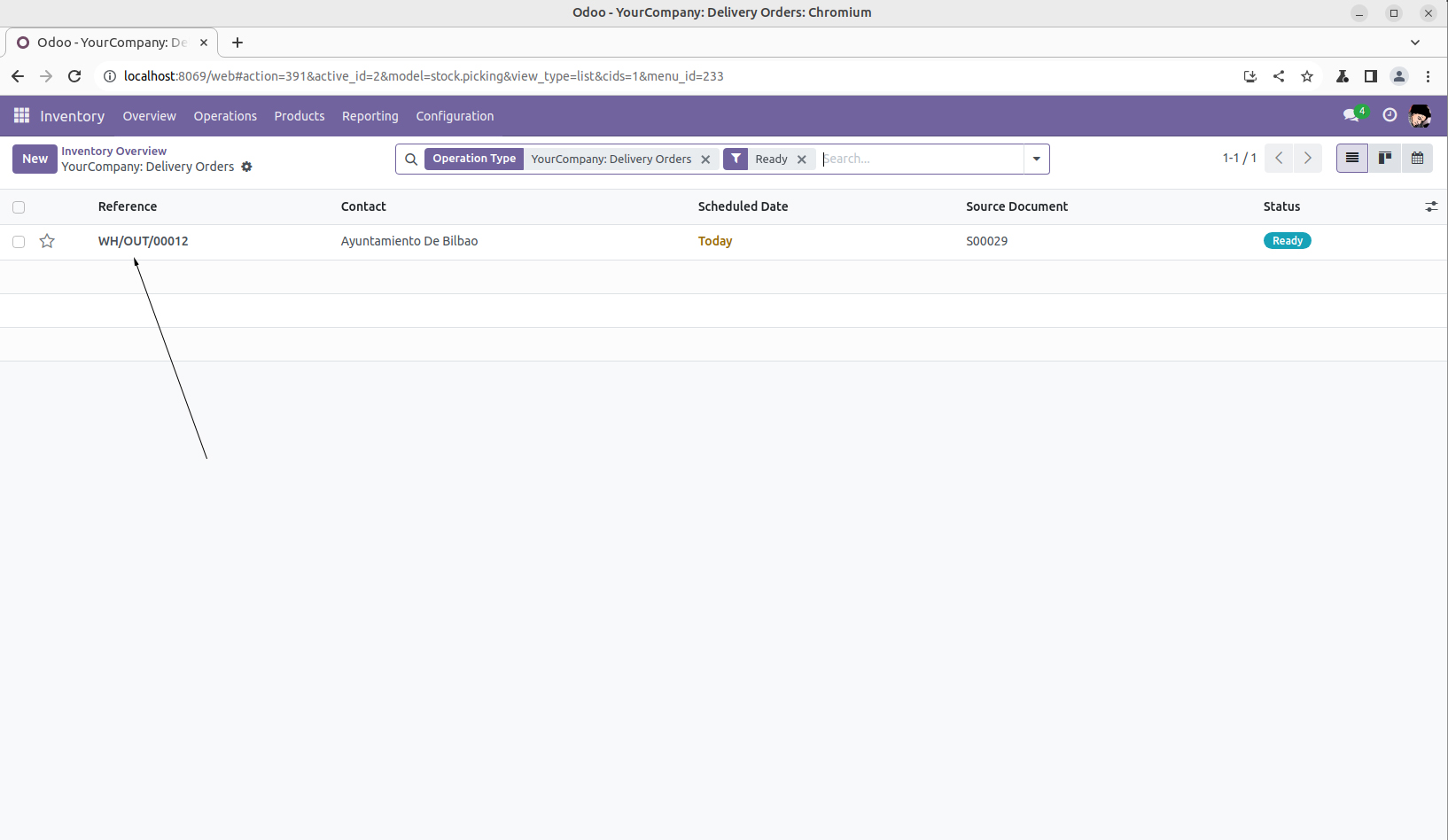Image resolution: width=1448 pixels, height=840 pixels.
Task: Open optional columns settings icon
Action: pyautogui.click(x=1430, y=206)
